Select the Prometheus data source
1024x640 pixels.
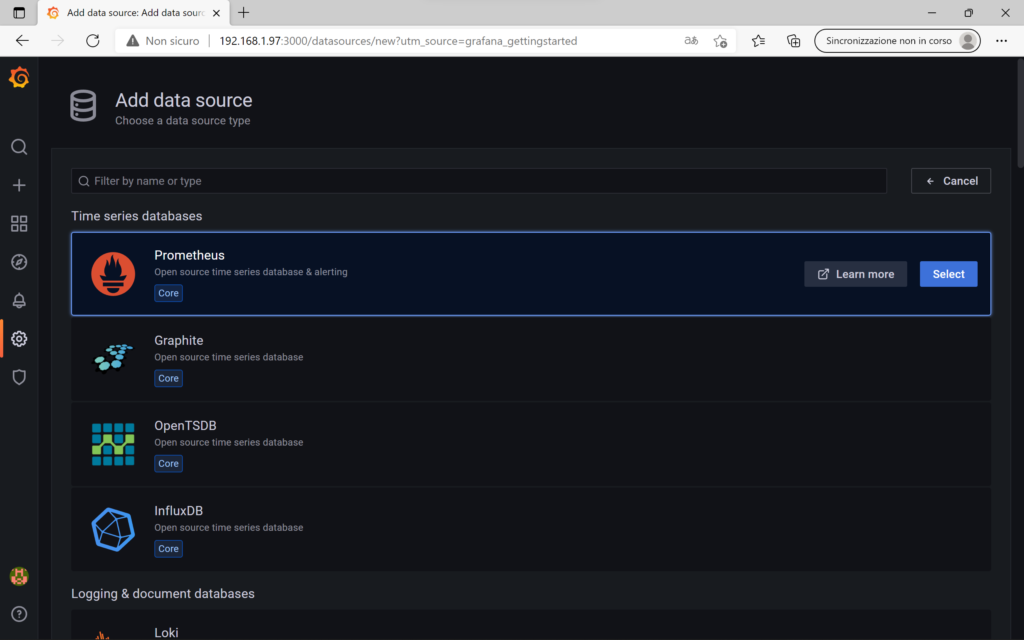[x=948, y=273]
